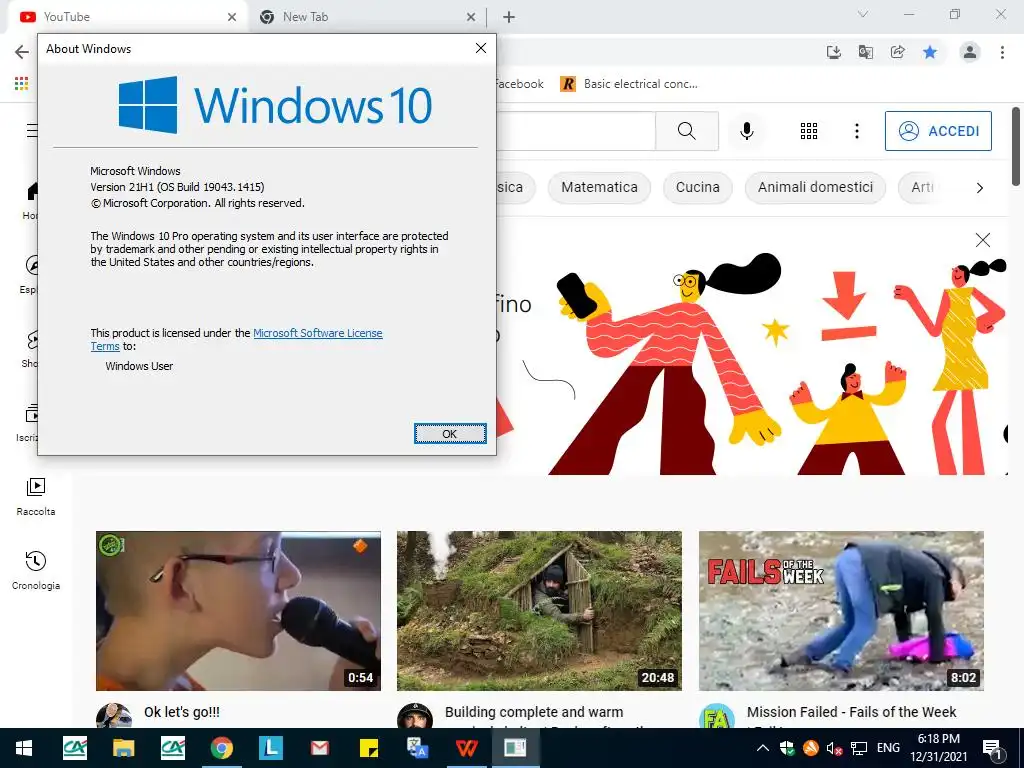
Task: Open the Windows Start menu
Action: click(x=24, y=748)
